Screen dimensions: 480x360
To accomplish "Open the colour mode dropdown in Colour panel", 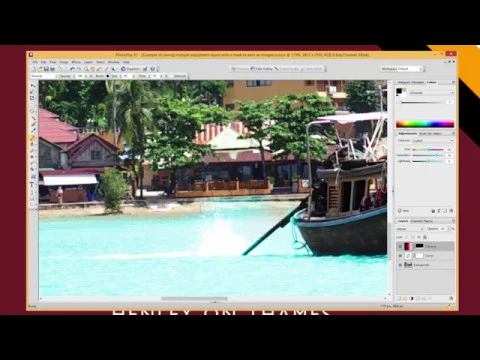I will tap(431, 93).
